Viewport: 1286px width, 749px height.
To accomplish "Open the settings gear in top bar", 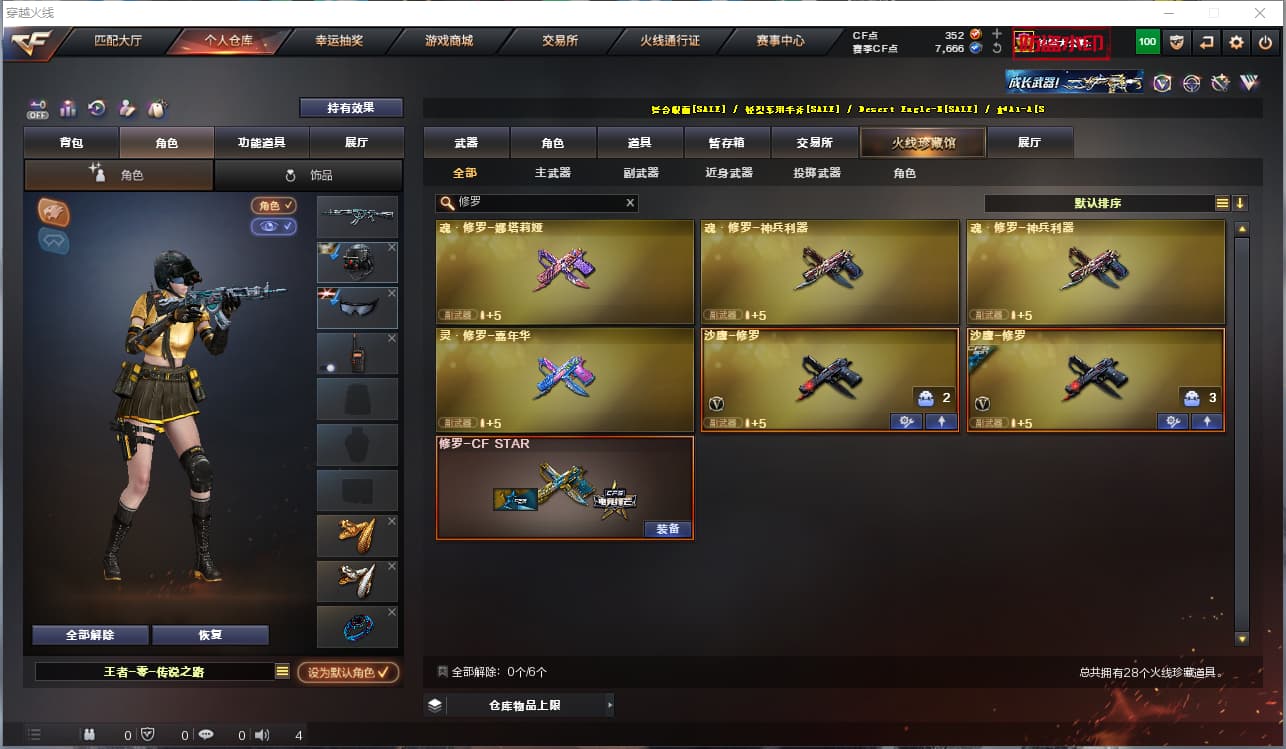I will pos(1237,42).
